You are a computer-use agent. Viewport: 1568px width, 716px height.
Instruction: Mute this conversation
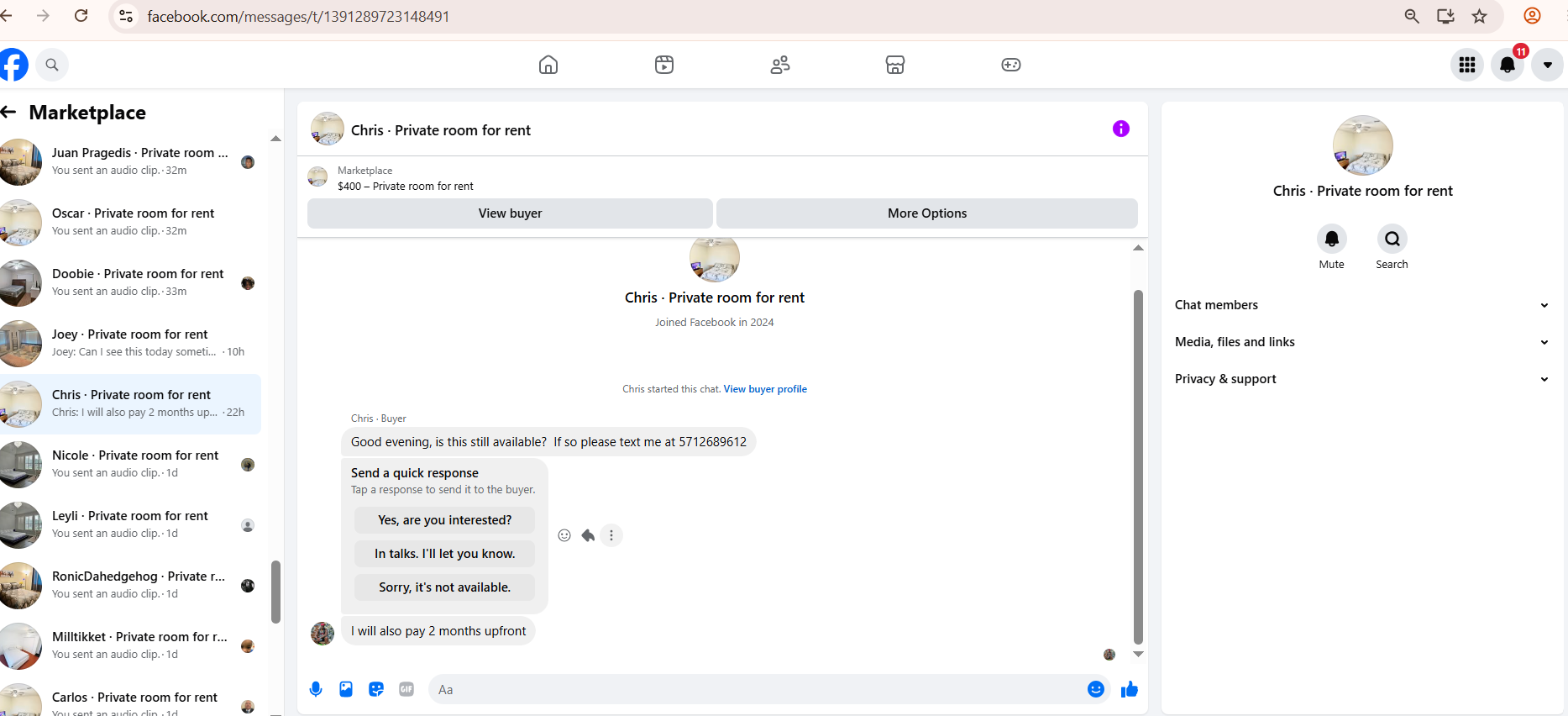(1332, 239)
